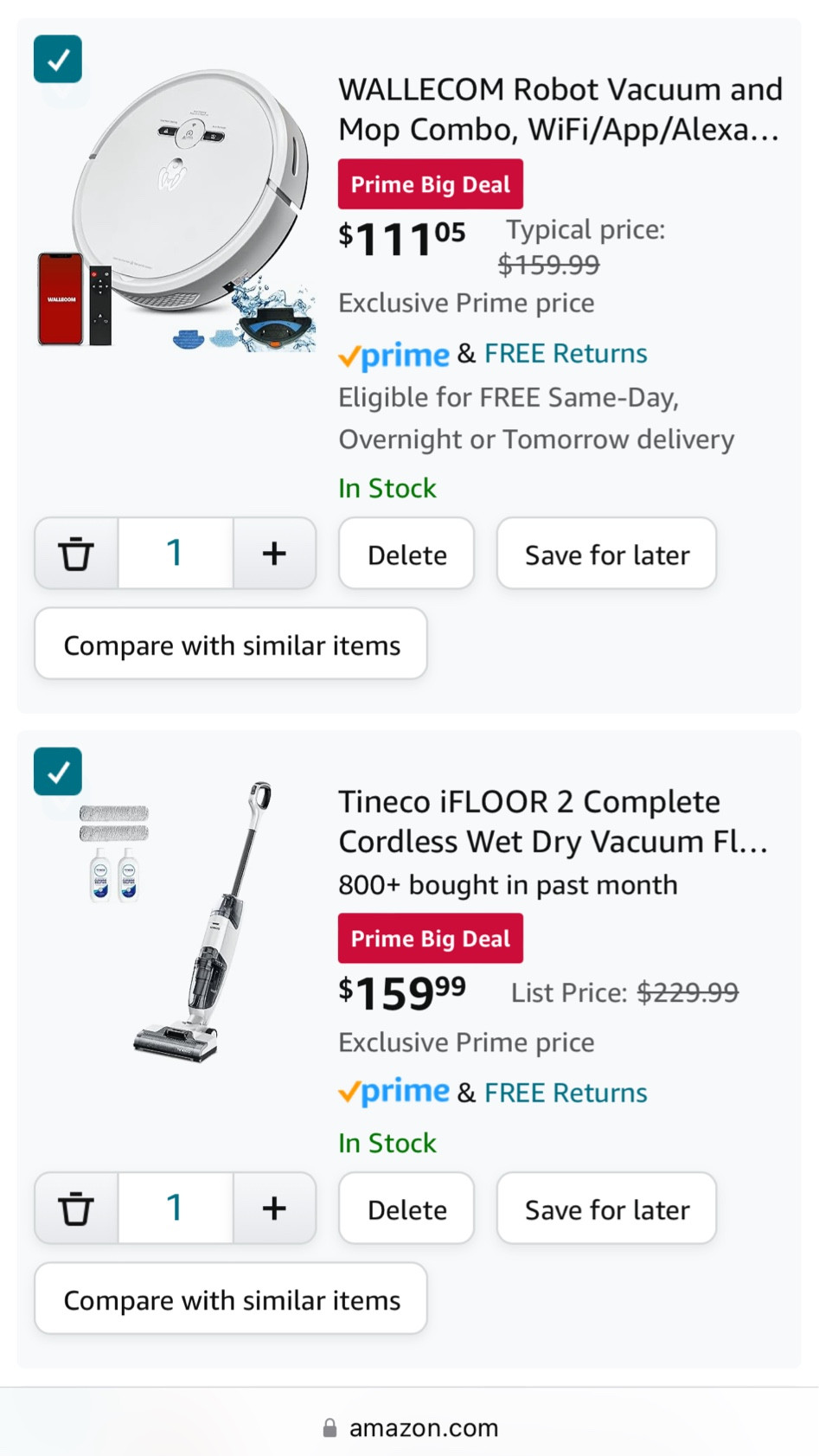Click Prime logo under Tineco price

click(394, 1093)
